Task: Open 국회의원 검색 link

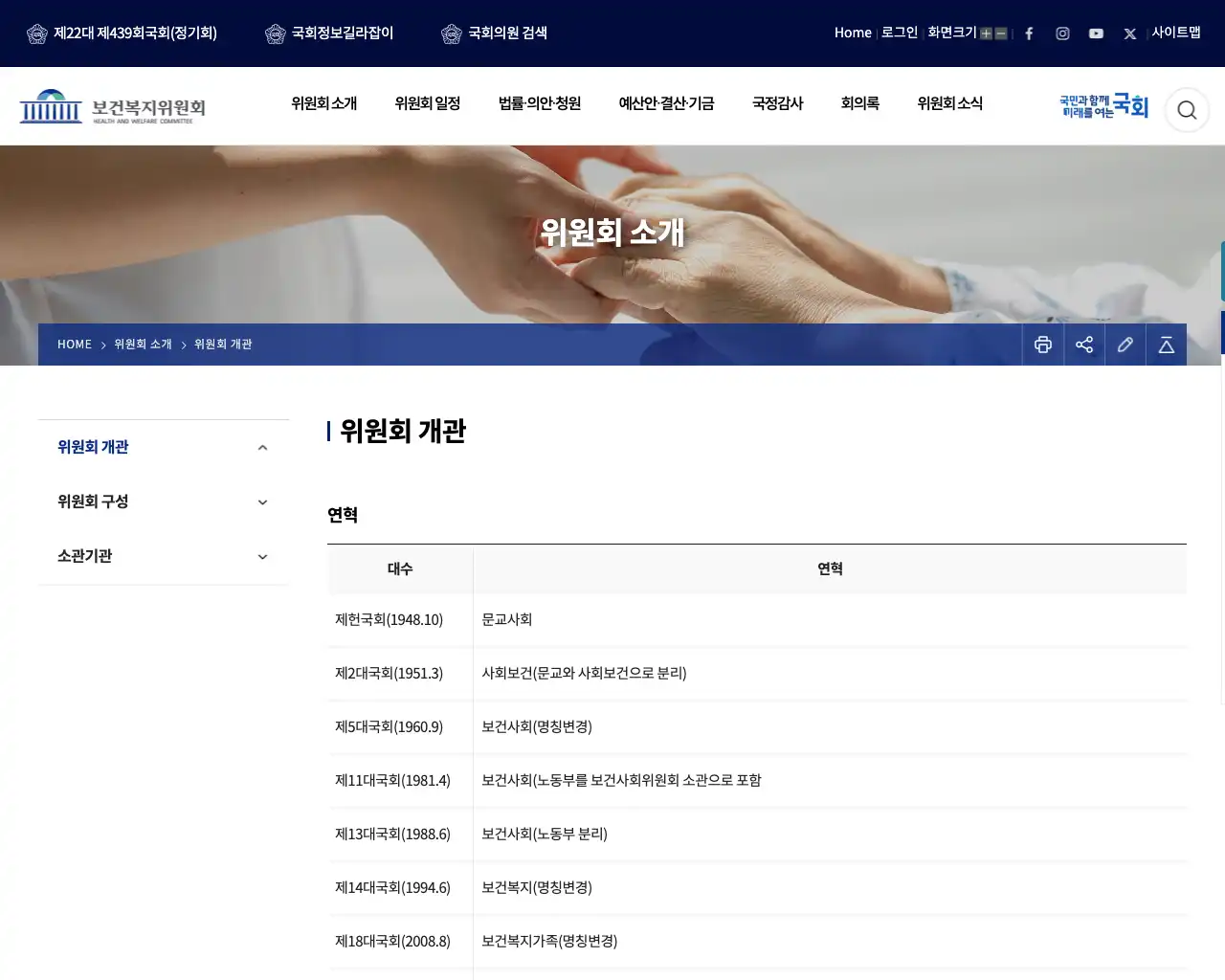Action: tap(508, 33)
